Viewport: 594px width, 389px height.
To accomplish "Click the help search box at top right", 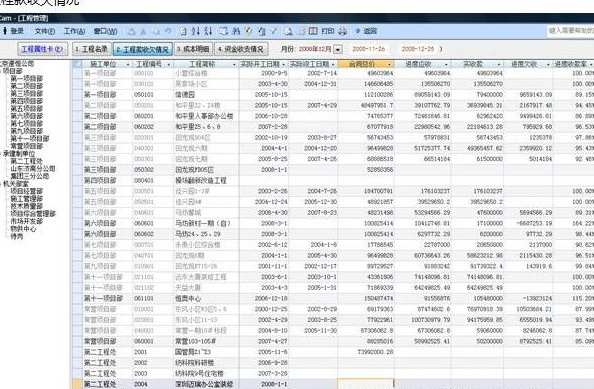I will 571,30.
